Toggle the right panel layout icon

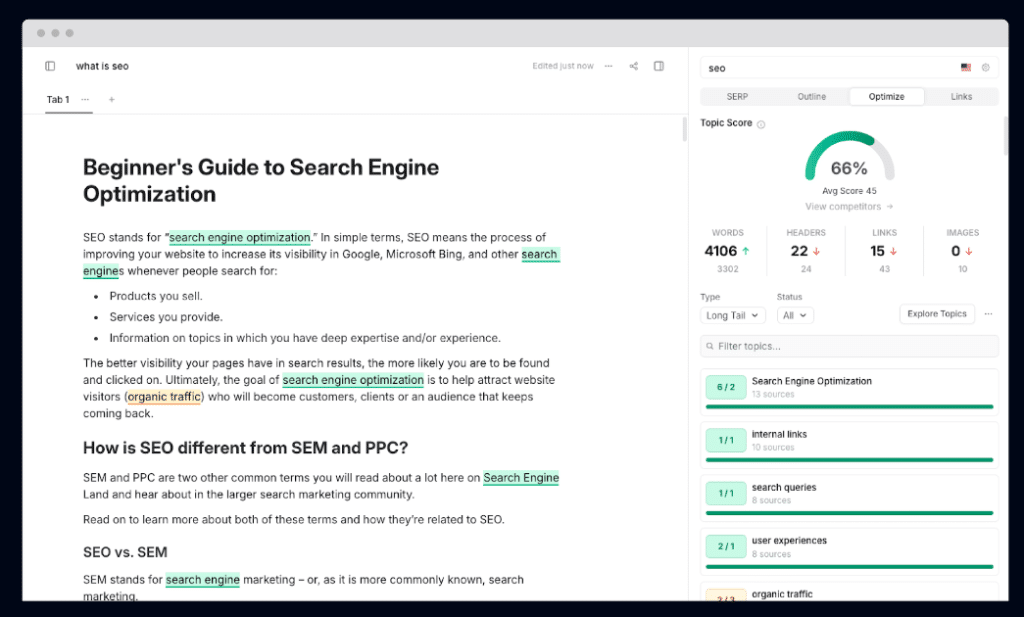pos(659,66)
